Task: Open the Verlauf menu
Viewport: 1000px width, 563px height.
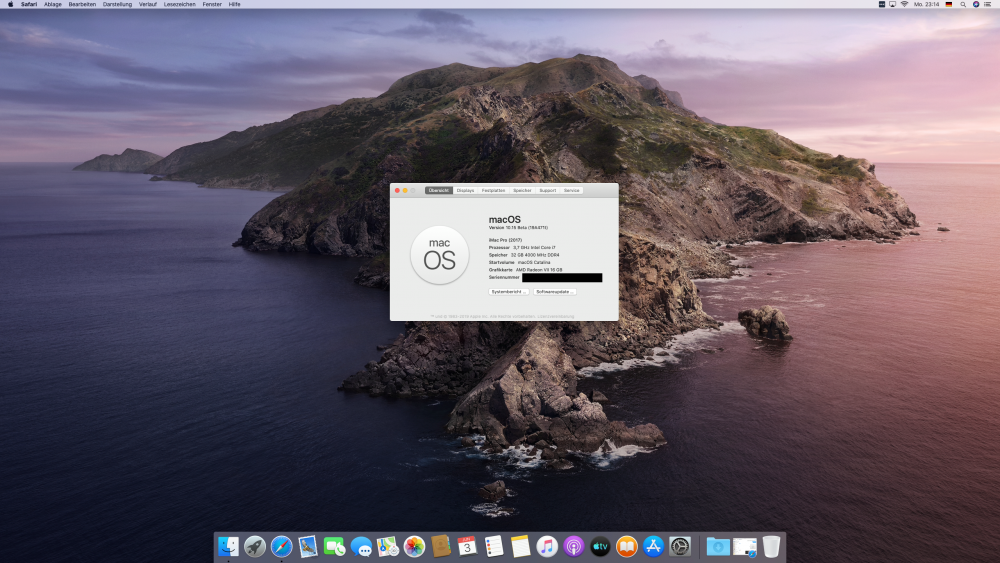Action: [148, 4]
